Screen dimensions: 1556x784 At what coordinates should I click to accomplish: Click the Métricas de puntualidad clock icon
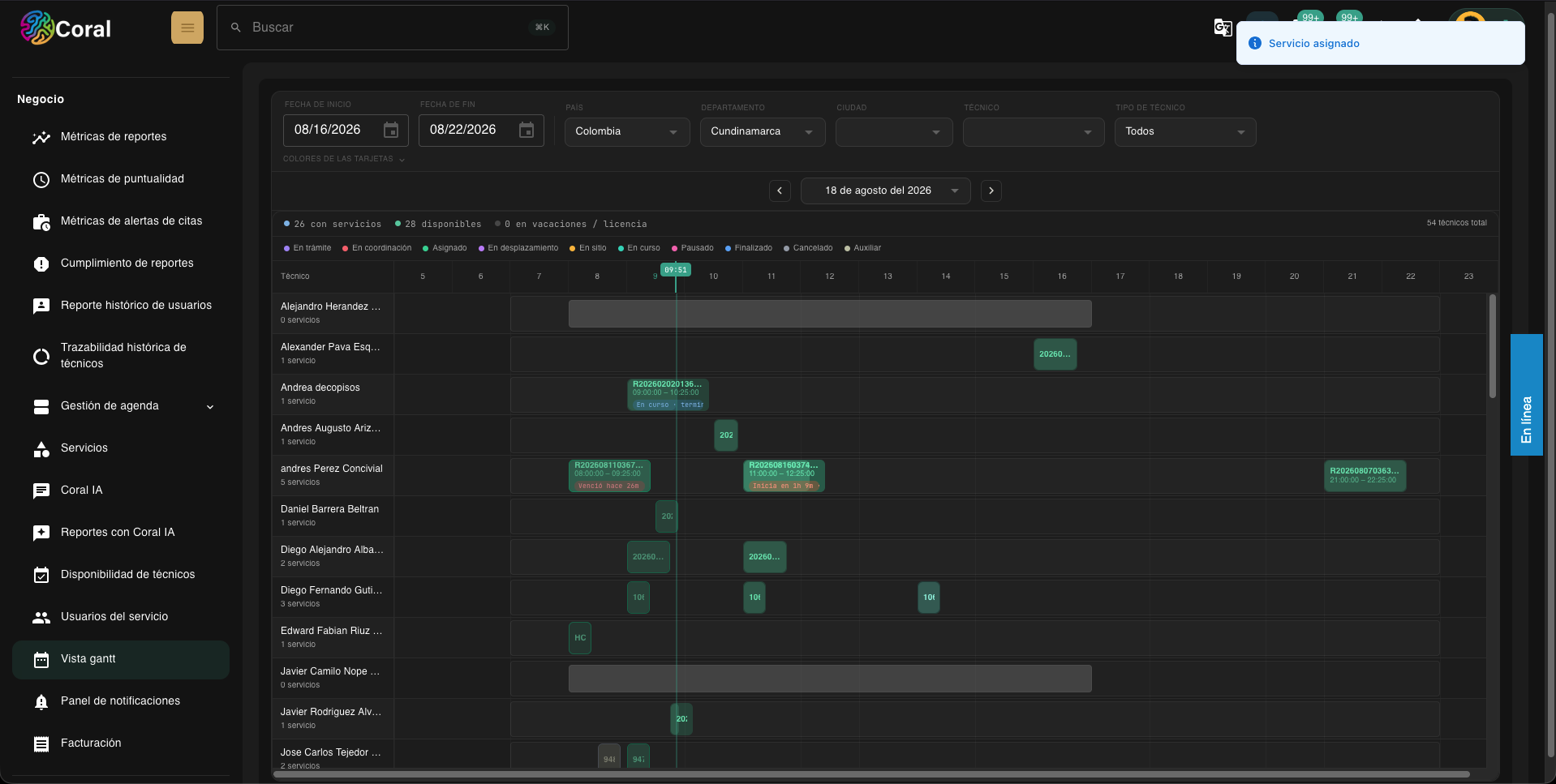pos(41,179)
